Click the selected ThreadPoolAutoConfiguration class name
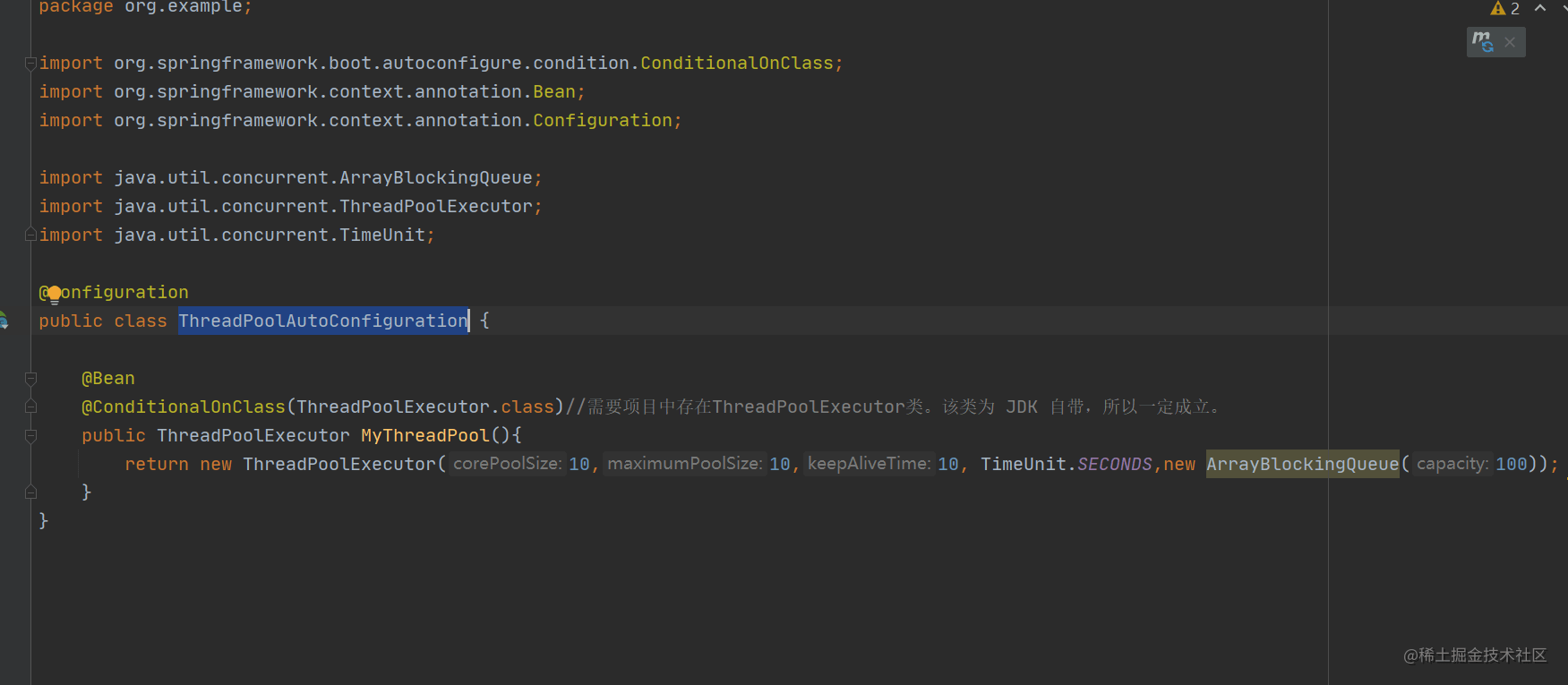The image size is (1568, 685). (322, 321)
